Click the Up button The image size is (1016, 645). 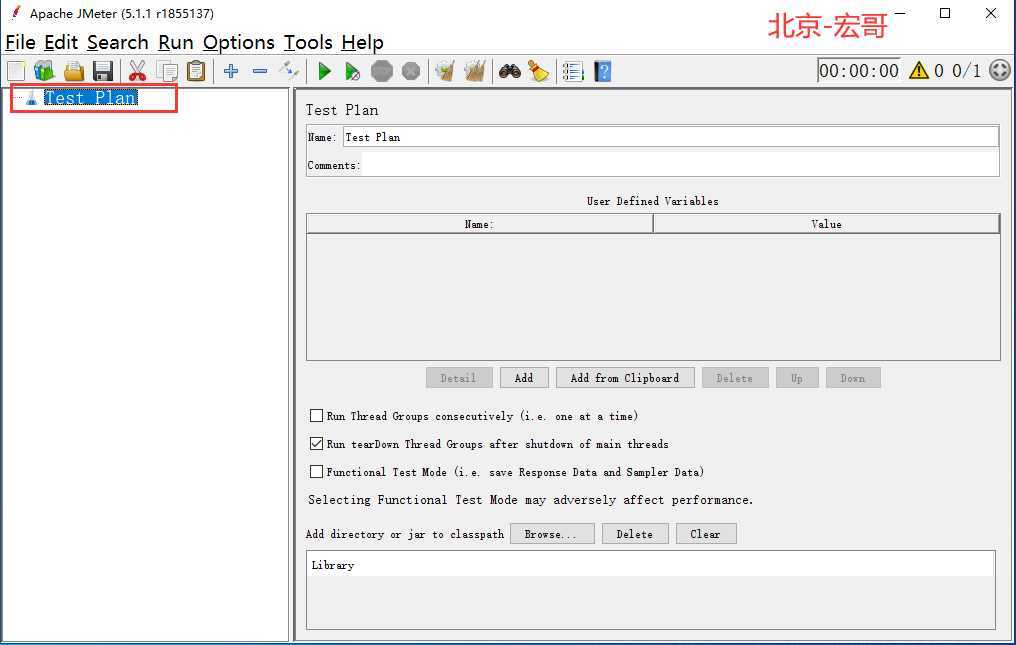point(797,378)
